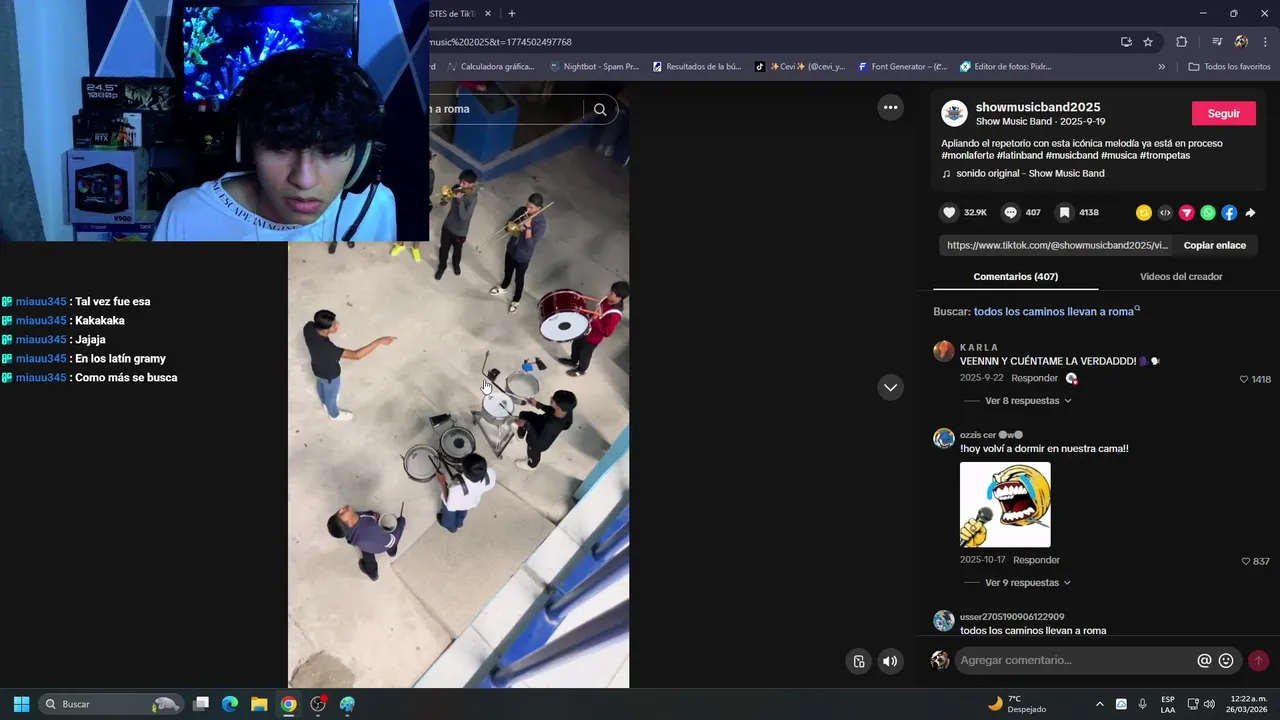
Task: Expand hidden bookmarks with the » chevron
Action: tap(1162, 67)
